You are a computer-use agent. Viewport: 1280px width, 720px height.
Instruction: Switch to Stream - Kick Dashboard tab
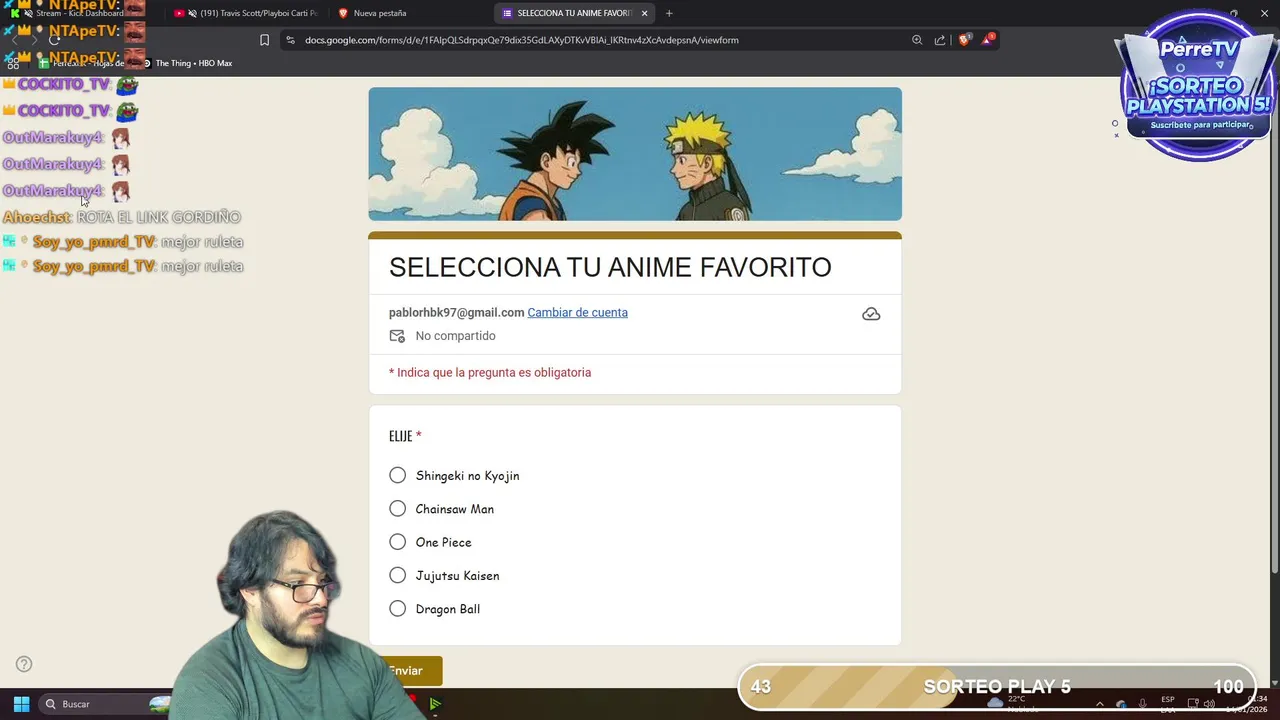(x=80, y=13)
